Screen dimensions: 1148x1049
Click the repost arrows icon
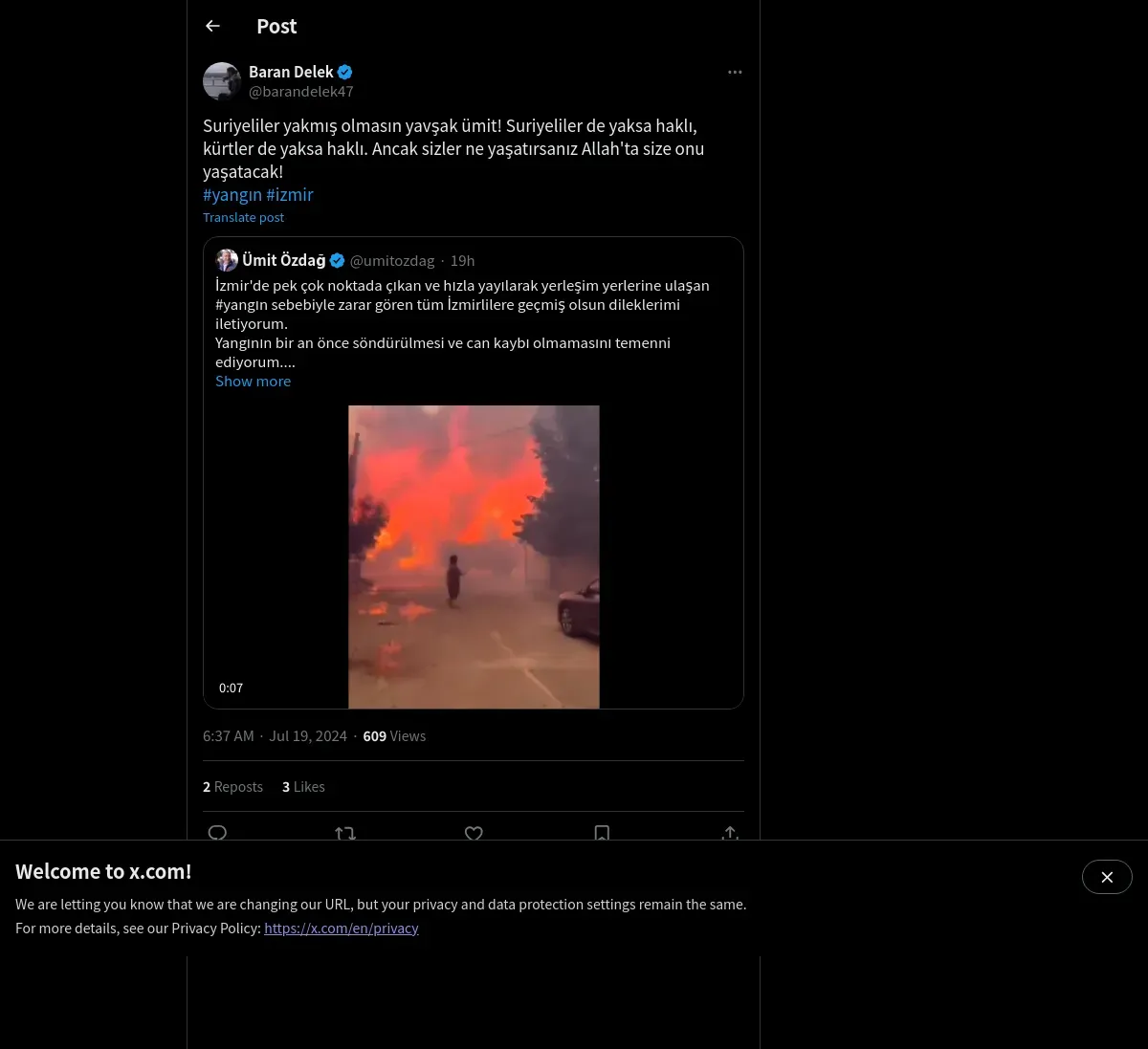click(345, 833)
